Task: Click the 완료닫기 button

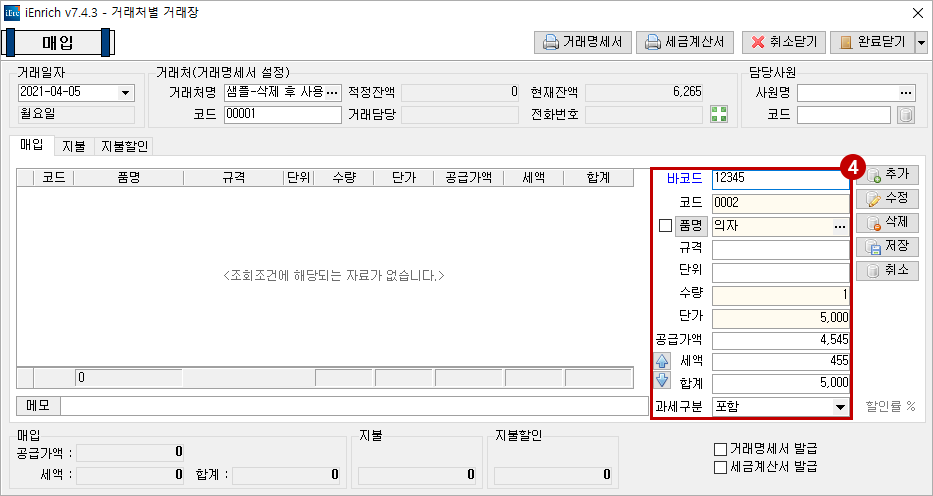Action: click(872, 42)
